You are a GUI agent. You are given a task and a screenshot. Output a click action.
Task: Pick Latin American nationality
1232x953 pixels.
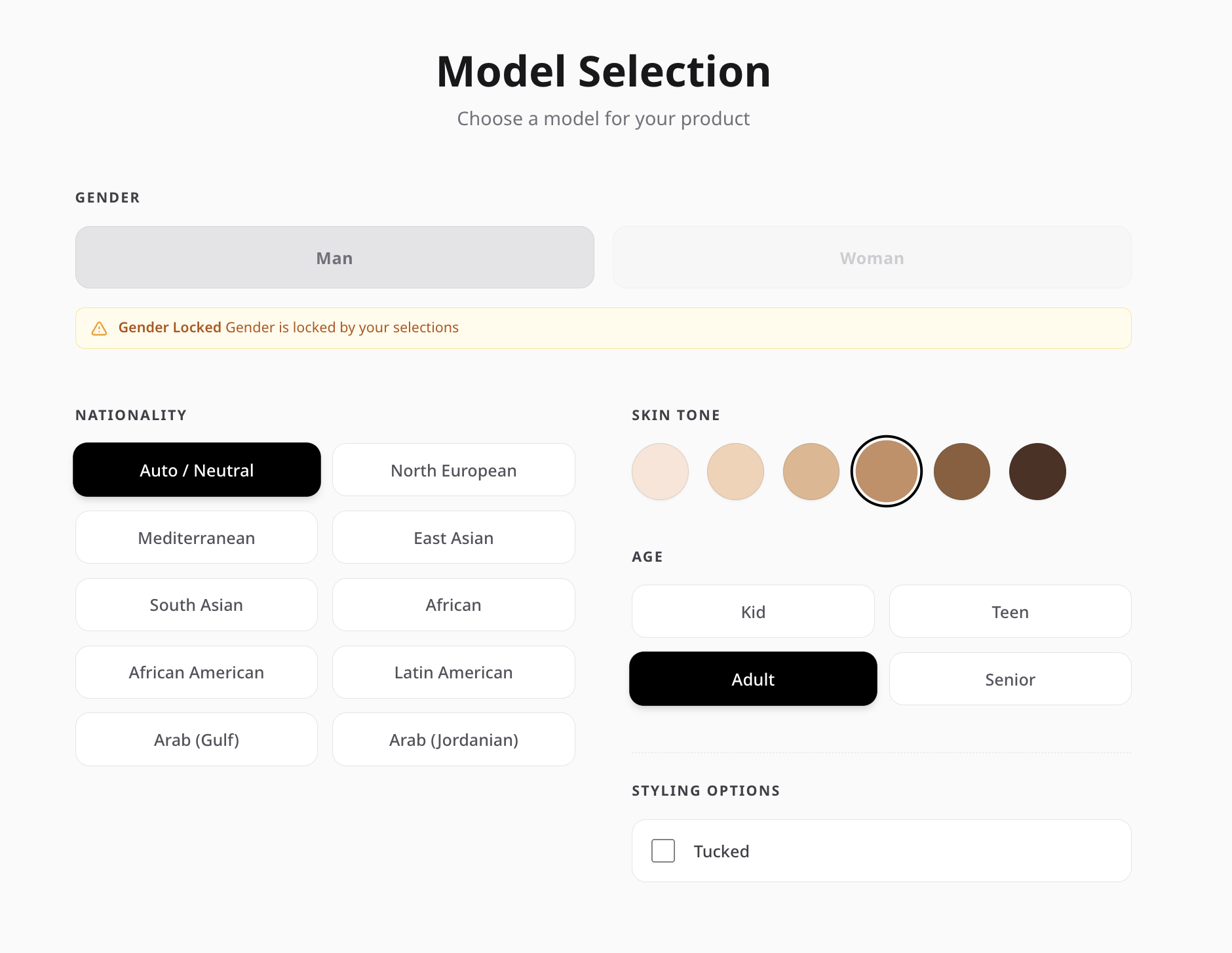pos(453,672)
